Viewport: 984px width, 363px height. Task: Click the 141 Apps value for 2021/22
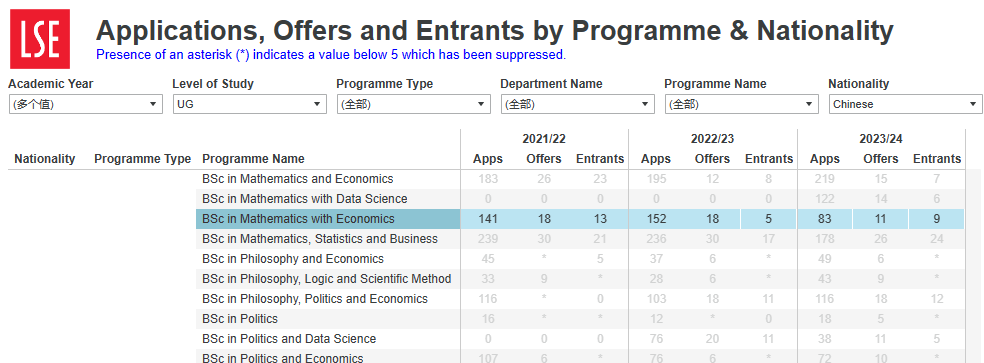488,219
